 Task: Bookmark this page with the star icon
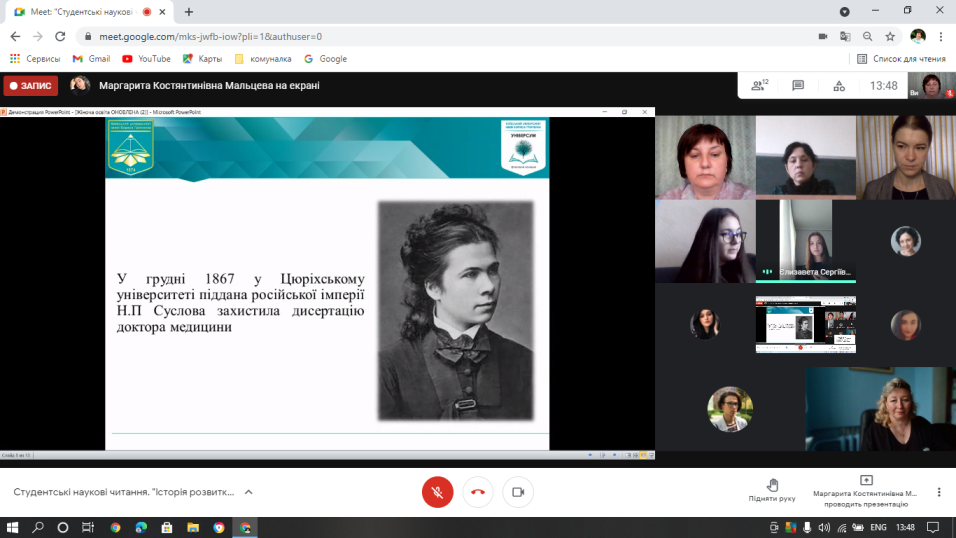890,36
